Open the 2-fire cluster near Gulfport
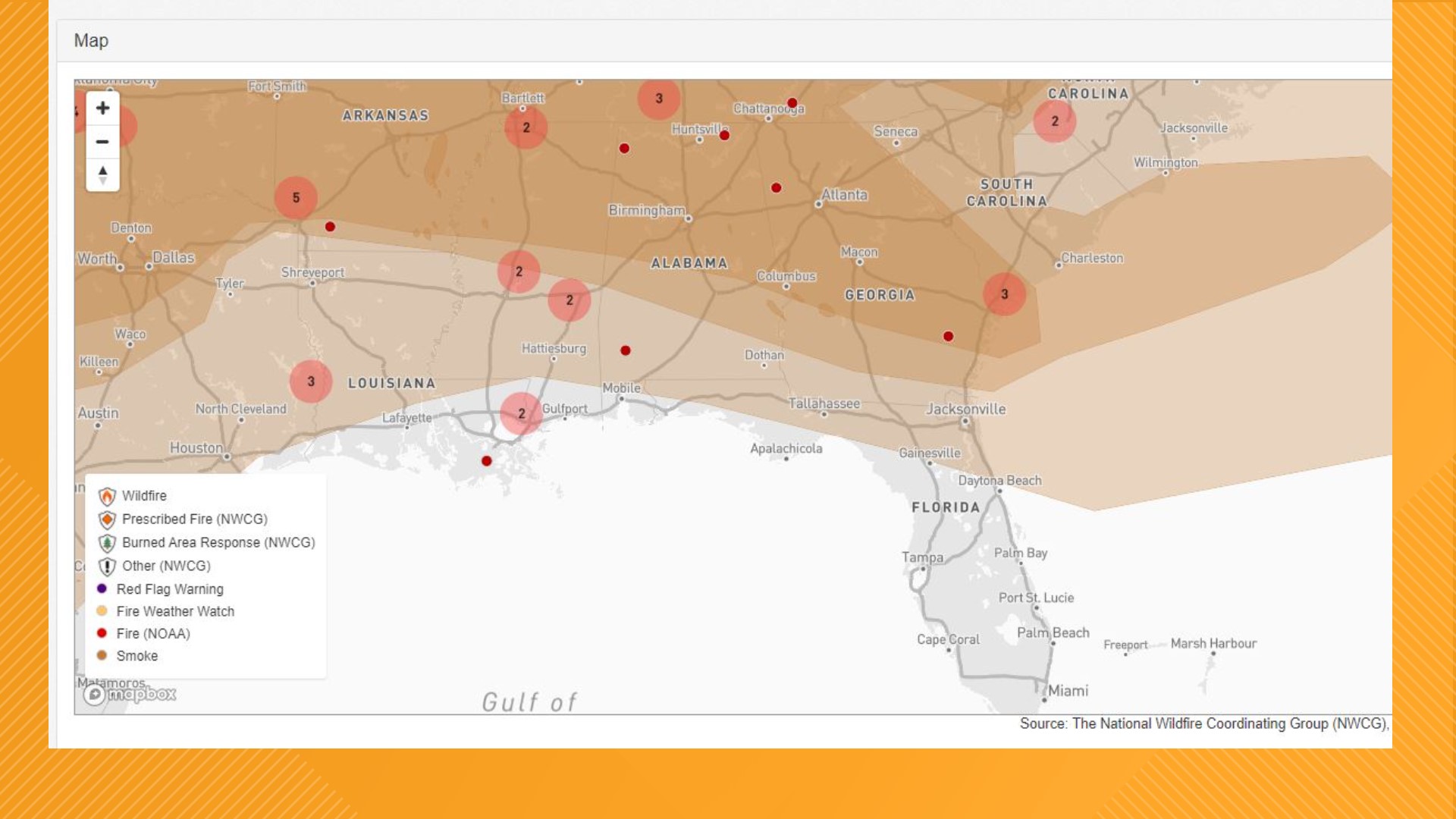1456x819 pixels. 522,413
